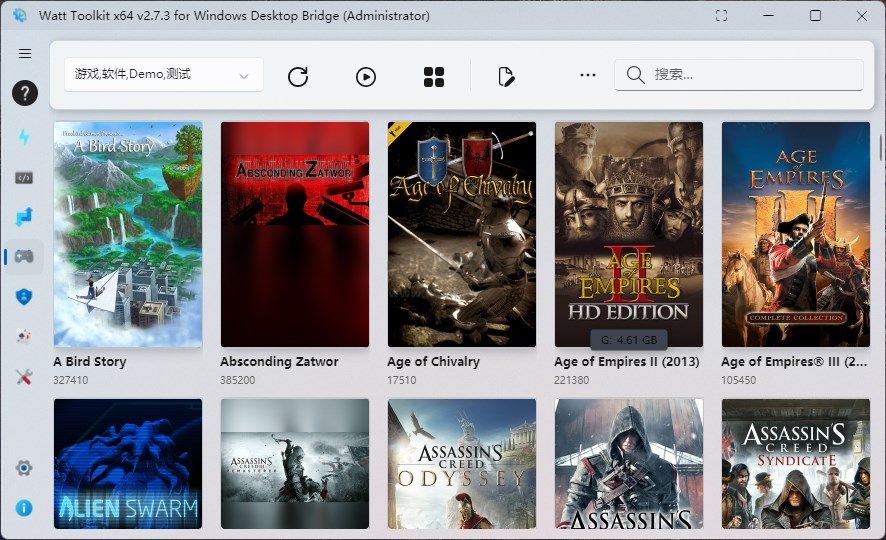Select Age of Empires III cover

[x=796, y=234]
